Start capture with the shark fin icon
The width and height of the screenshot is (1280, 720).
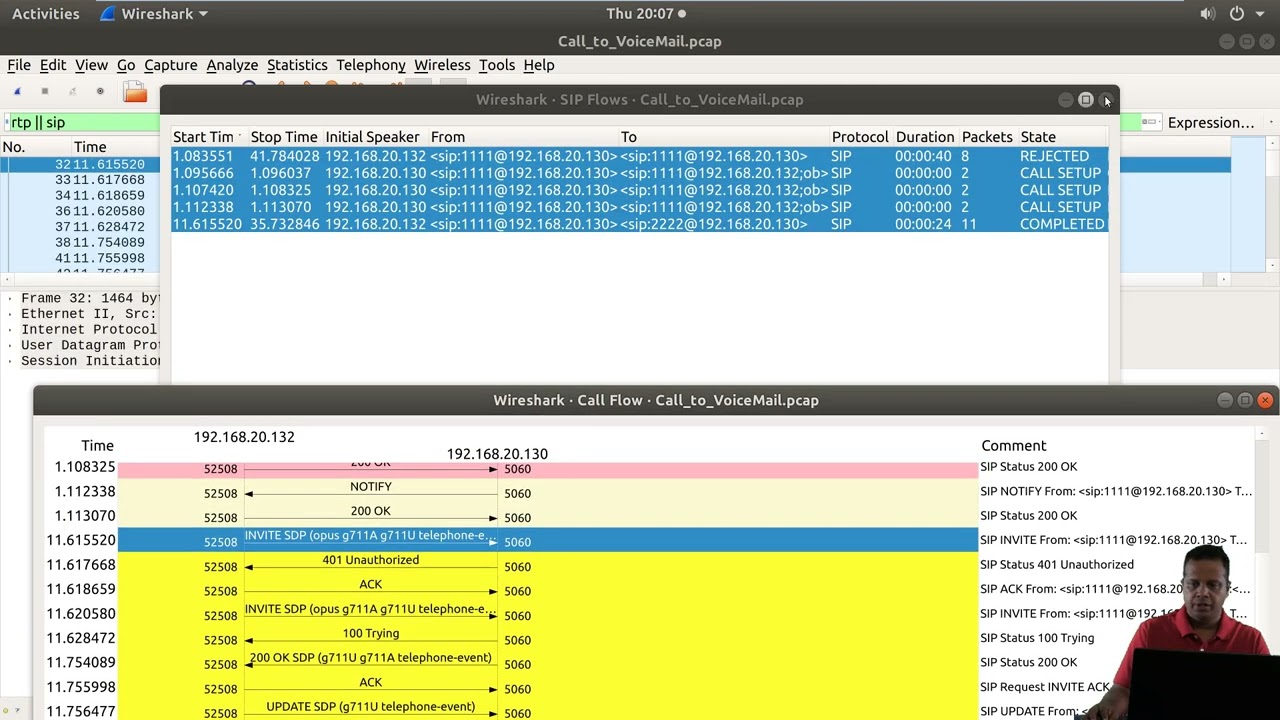click(17, 92)
